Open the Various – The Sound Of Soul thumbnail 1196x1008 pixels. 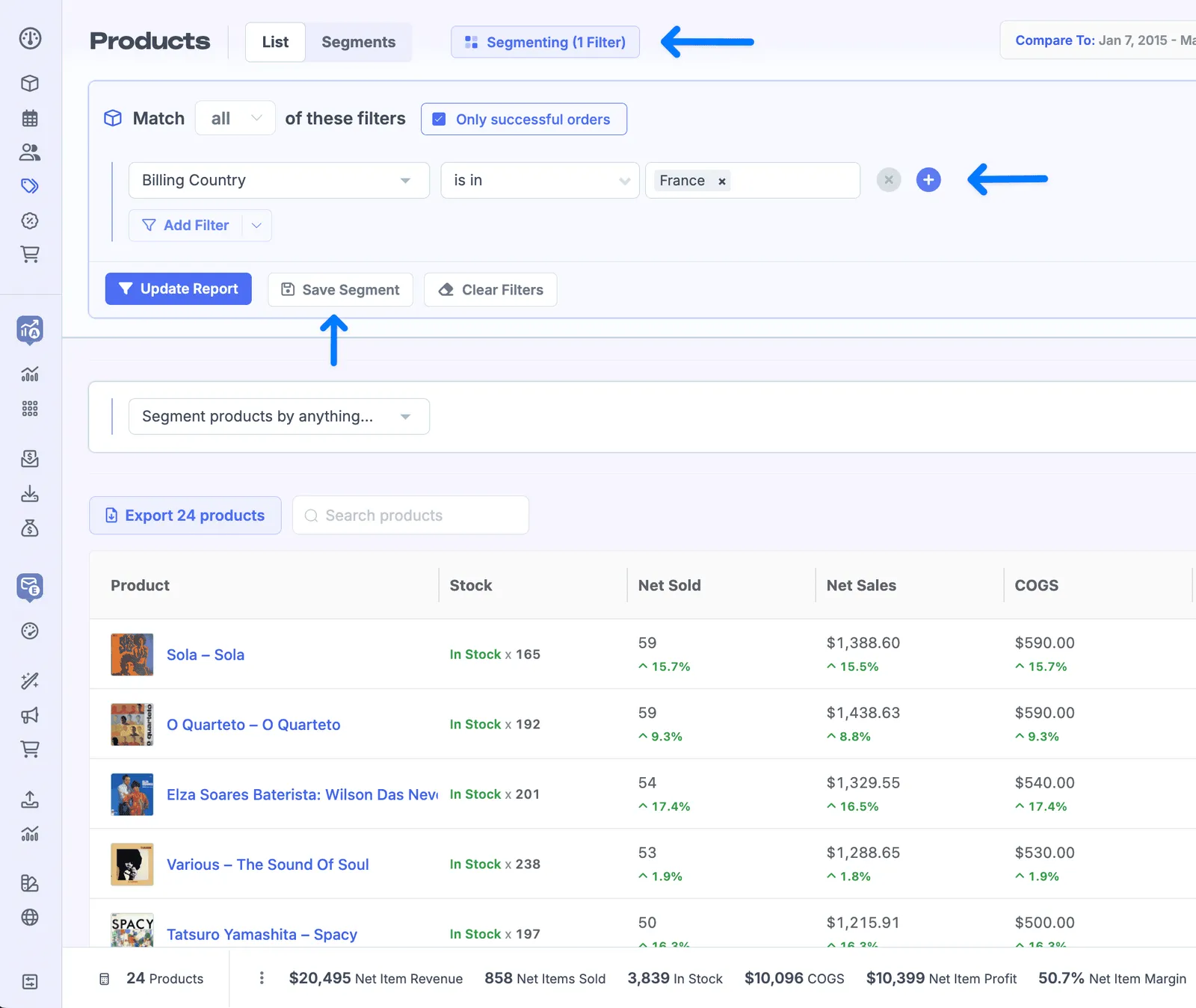click(x=132, y=865)
